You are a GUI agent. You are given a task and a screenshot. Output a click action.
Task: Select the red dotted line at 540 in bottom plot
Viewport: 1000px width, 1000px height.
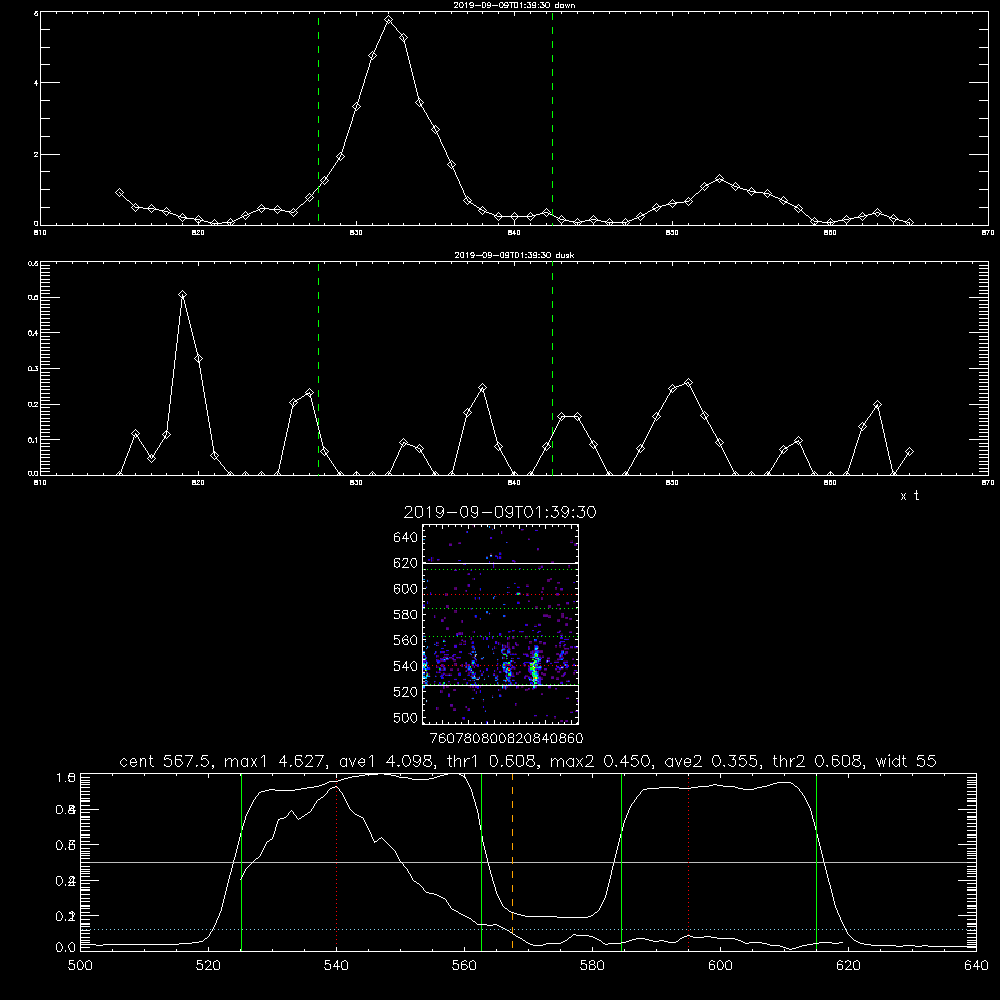(x=336, y=861)
